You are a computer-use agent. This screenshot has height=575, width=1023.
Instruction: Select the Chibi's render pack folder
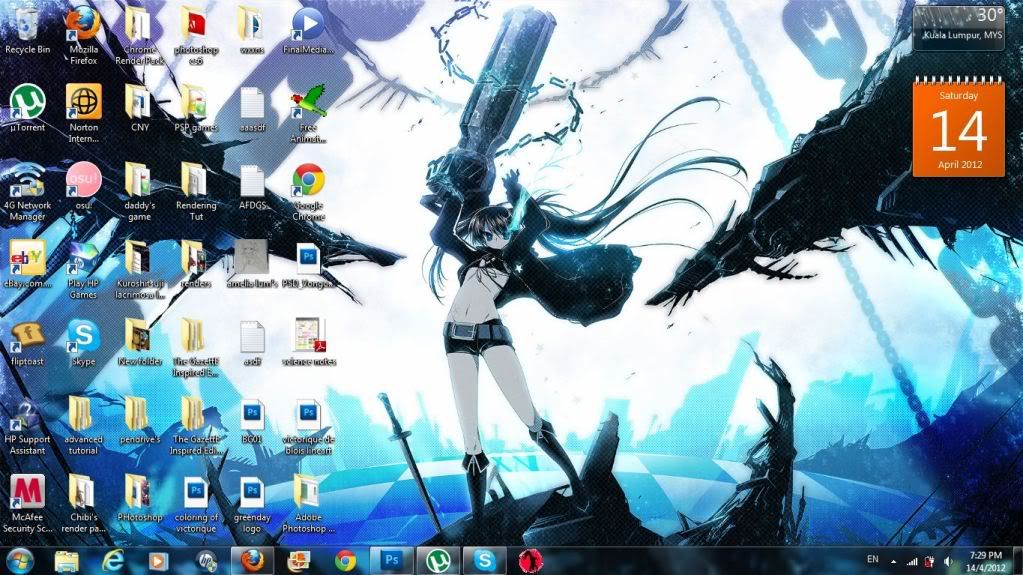(84, 504)
